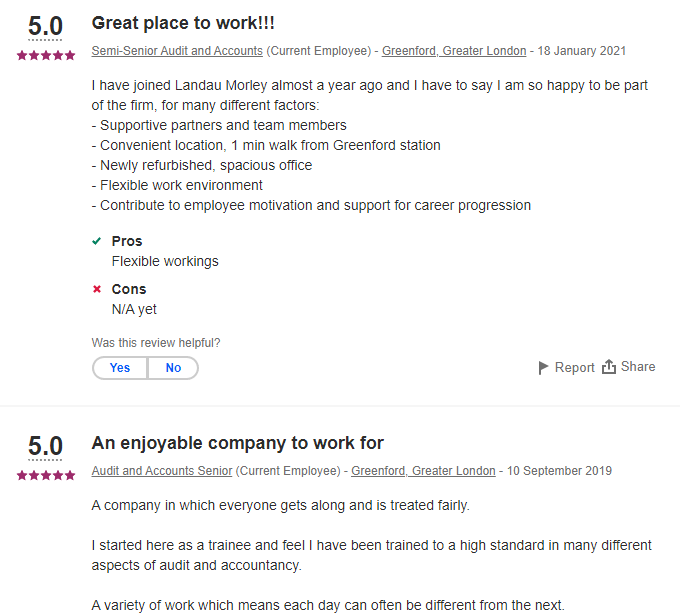Click the Report text link

pos(575,368)
